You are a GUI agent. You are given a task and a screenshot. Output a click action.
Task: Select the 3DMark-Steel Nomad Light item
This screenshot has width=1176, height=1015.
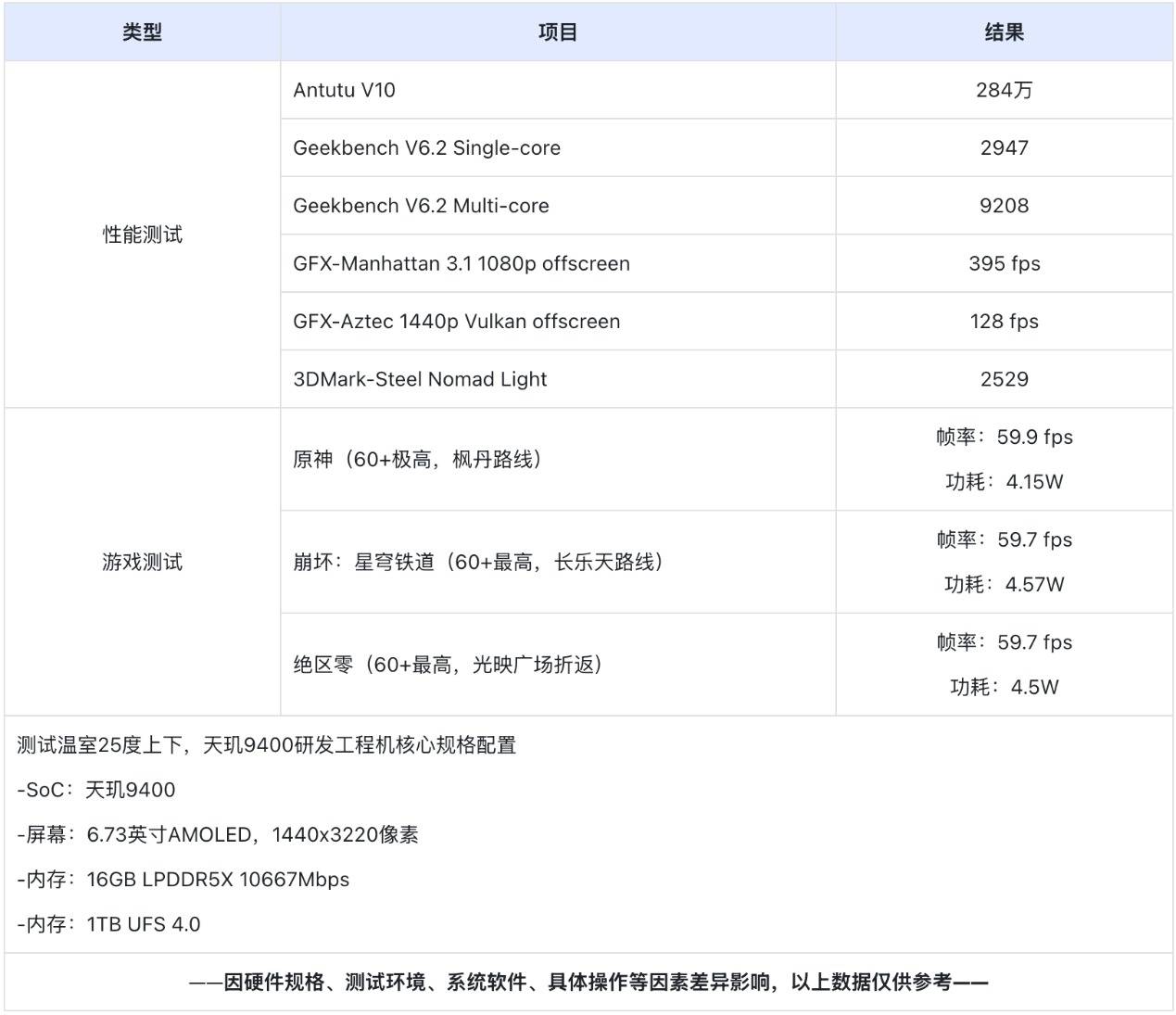[x=420, y=379]
